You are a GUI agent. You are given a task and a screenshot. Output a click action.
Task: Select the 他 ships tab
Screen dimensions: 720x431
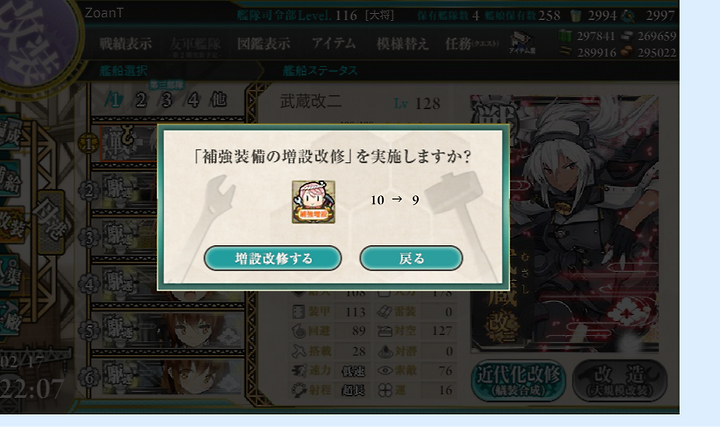(218, 100)
